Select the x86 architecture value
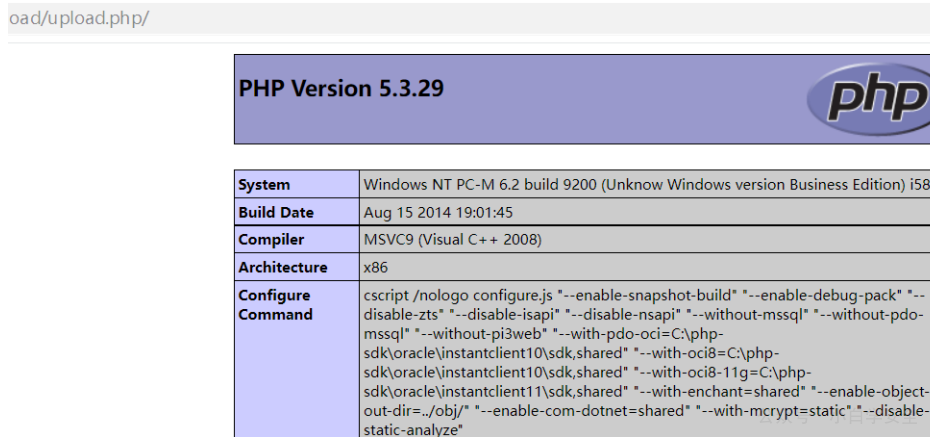The height and width of the screenshot is (437, 930). (376, 267)
